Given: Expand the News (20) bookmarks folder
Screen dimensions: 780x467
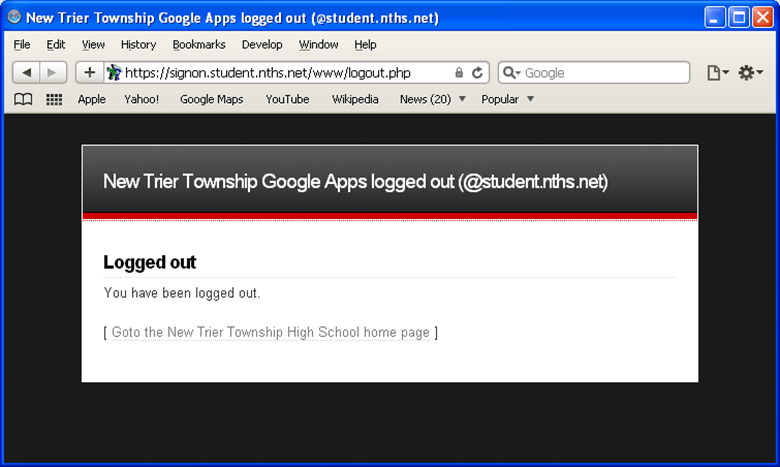Looking at the screenshot, I should point(433,99).
